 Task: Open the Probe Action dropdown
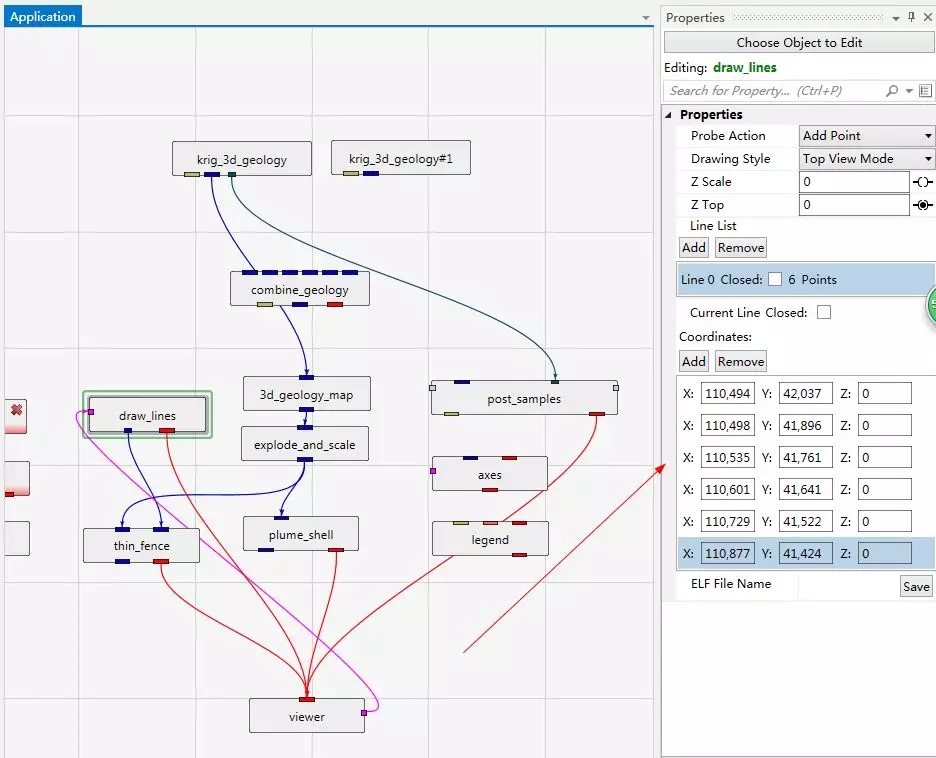point(866,136)
